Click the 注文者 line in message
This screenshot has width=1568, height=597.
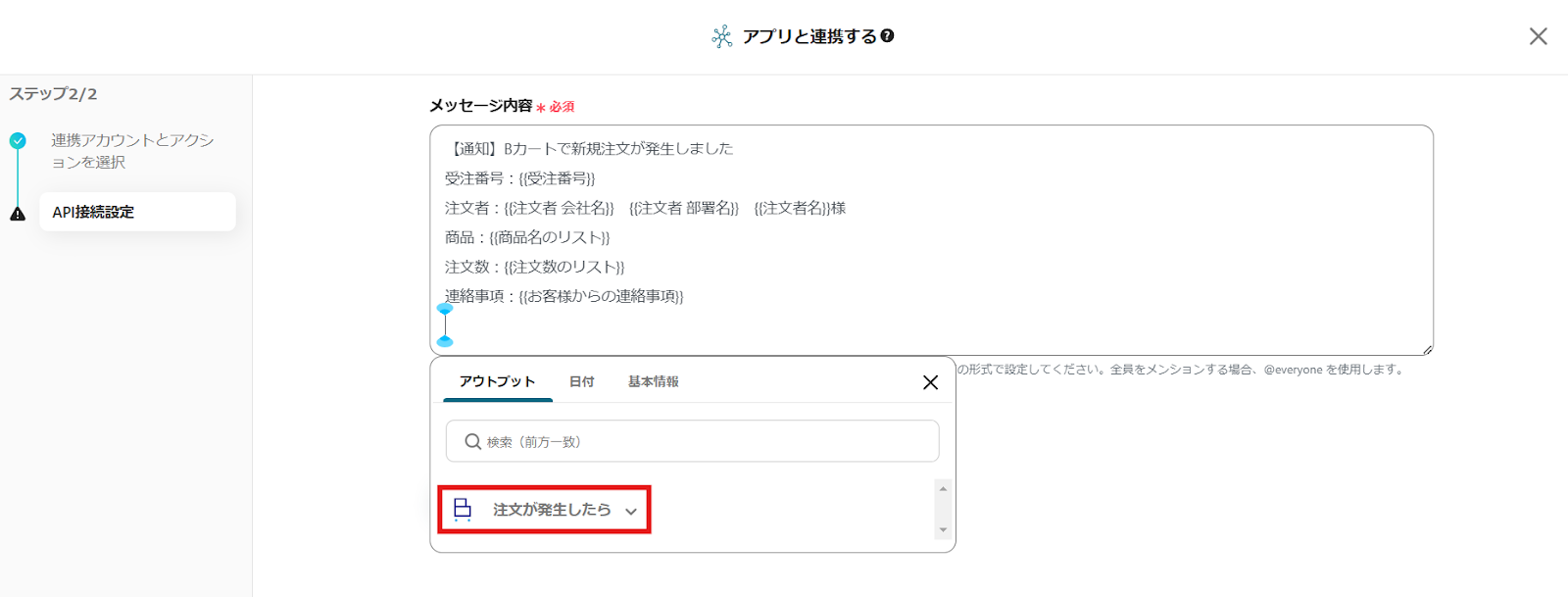(x=645, y=208)
